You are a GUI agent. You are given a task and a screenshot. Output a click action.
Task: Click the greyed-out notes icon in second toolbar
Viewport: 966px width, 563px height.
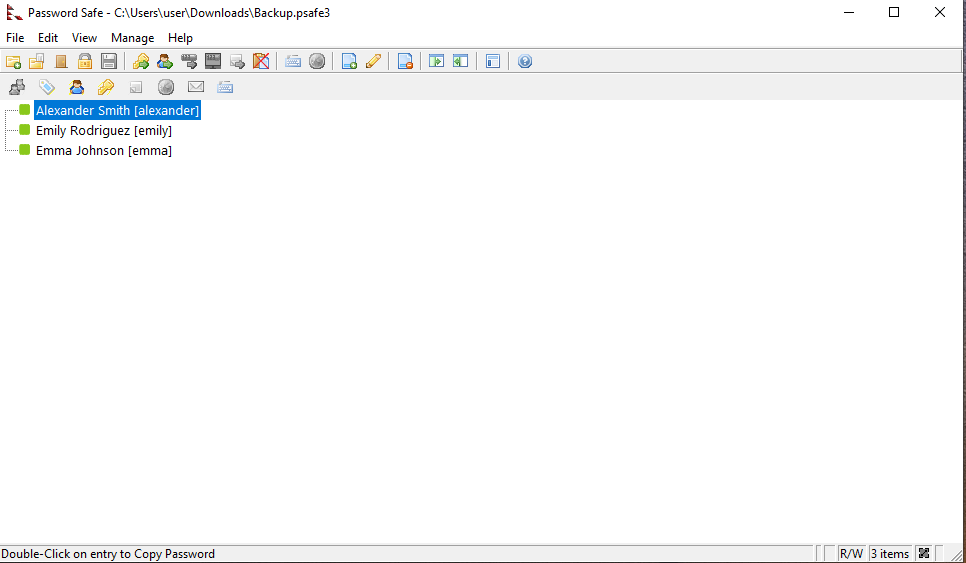click(x=136, y=87)
